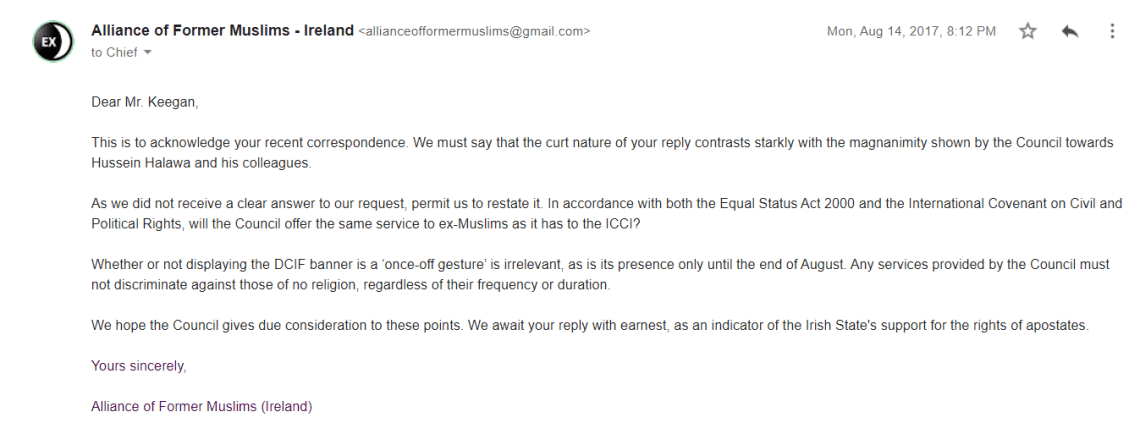1140x434 pixels.
Task: Click sender name Alliance of Former Muslims - Ireland
Action: 222,31
